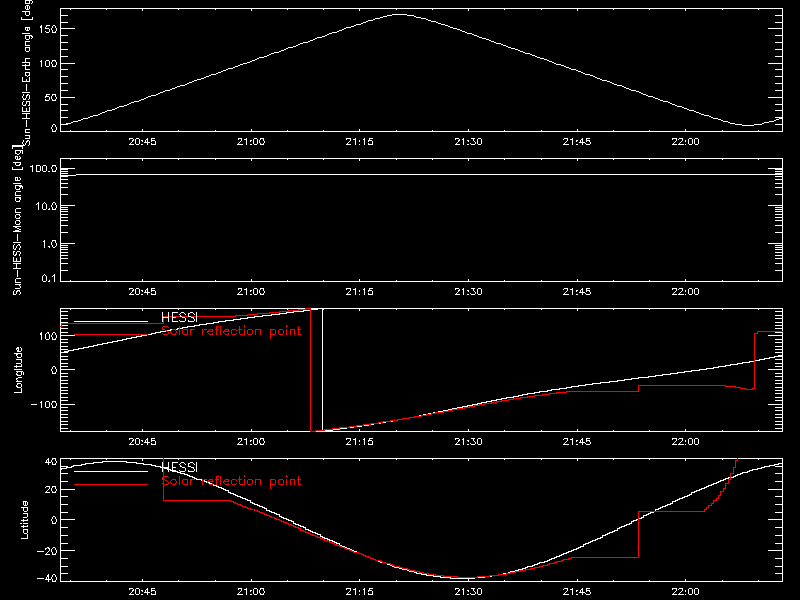Click 21:45 time label under Longitude plot
Viewport: 800px width, 600px height.
pos(577,442)
